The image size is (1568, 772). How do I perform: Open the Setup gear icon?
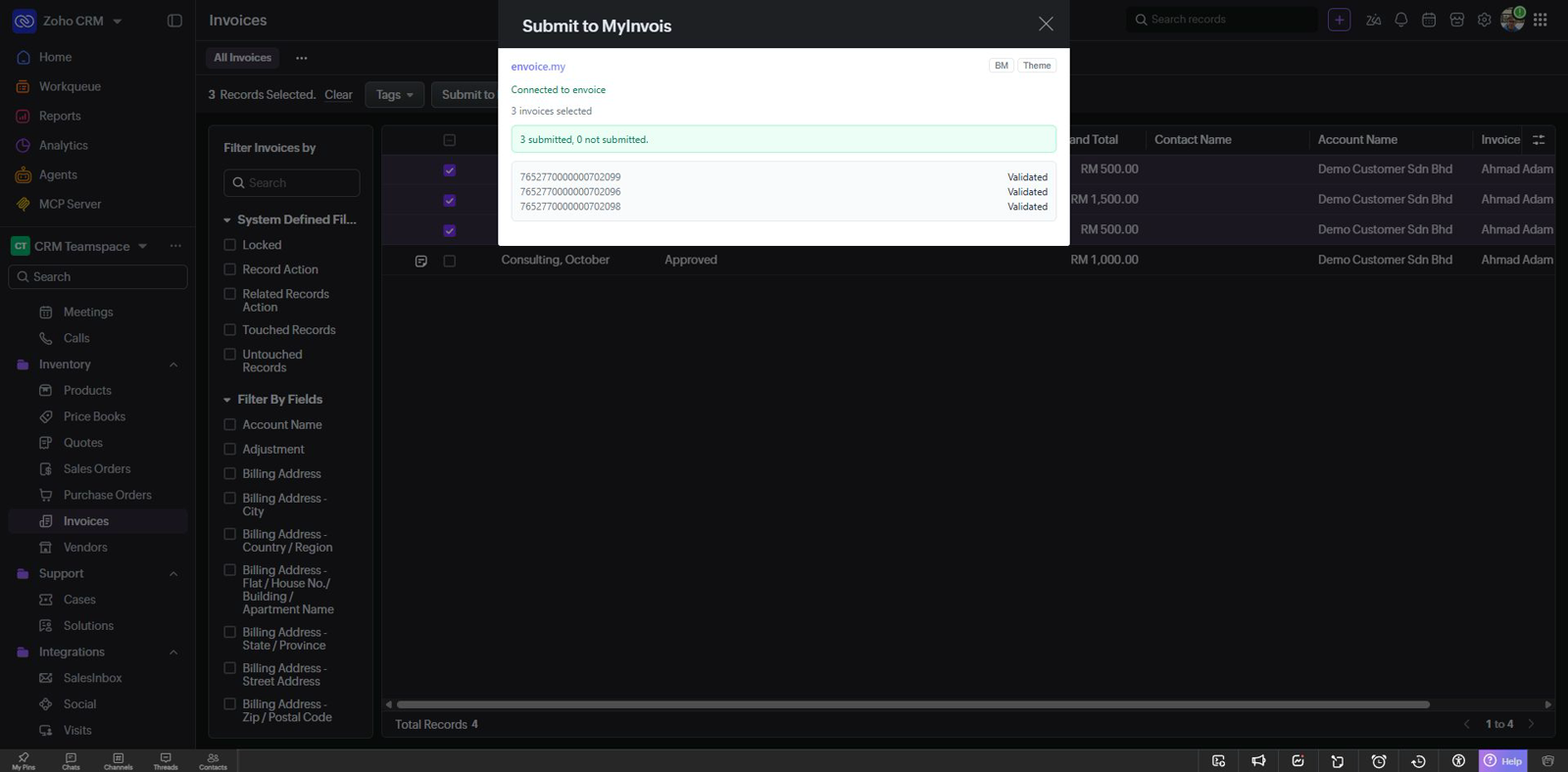click(1485, 21)
